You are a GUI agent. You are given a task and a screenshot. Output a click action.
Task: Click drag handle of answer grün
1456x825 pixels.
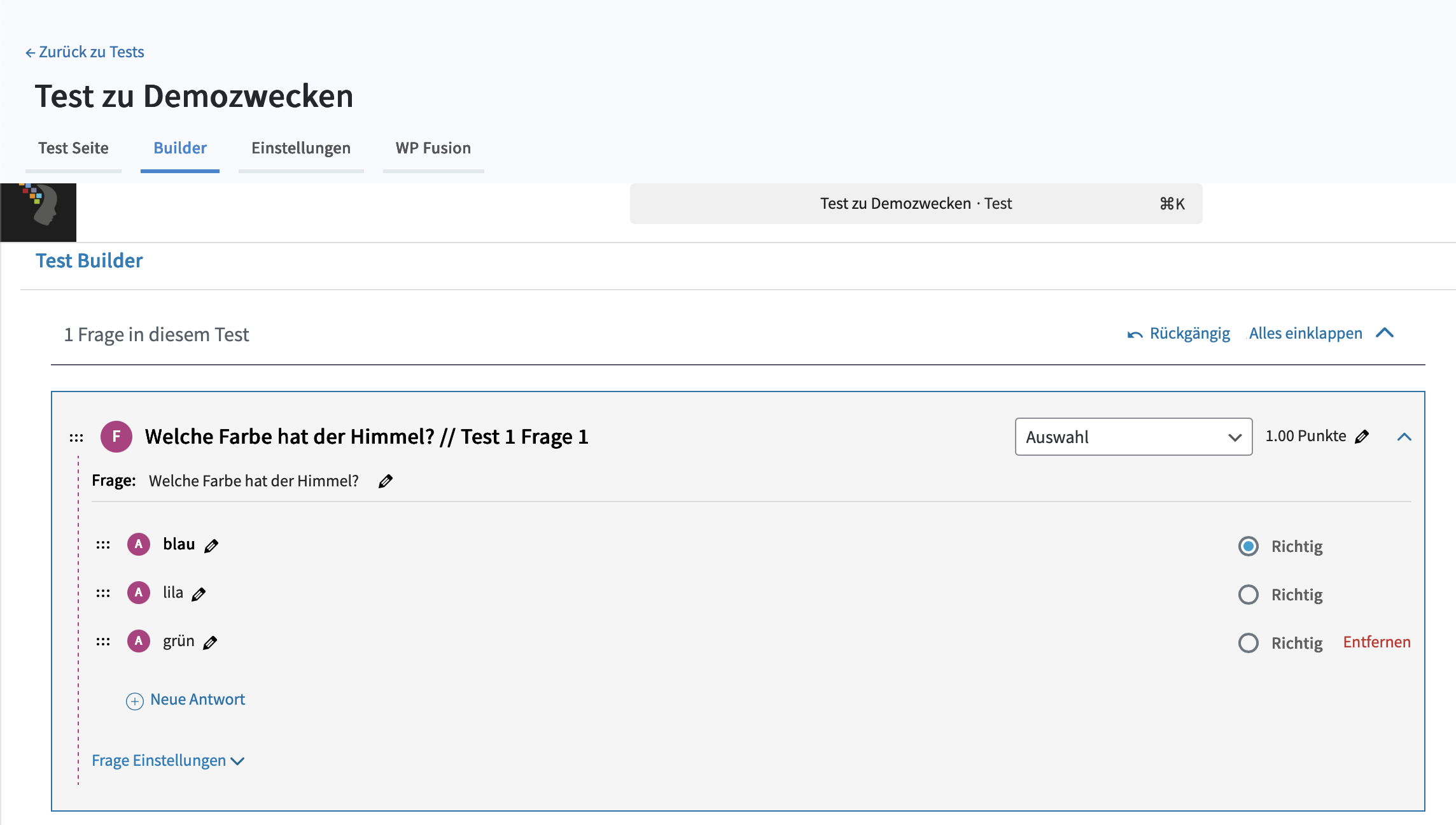click(103, 642)
